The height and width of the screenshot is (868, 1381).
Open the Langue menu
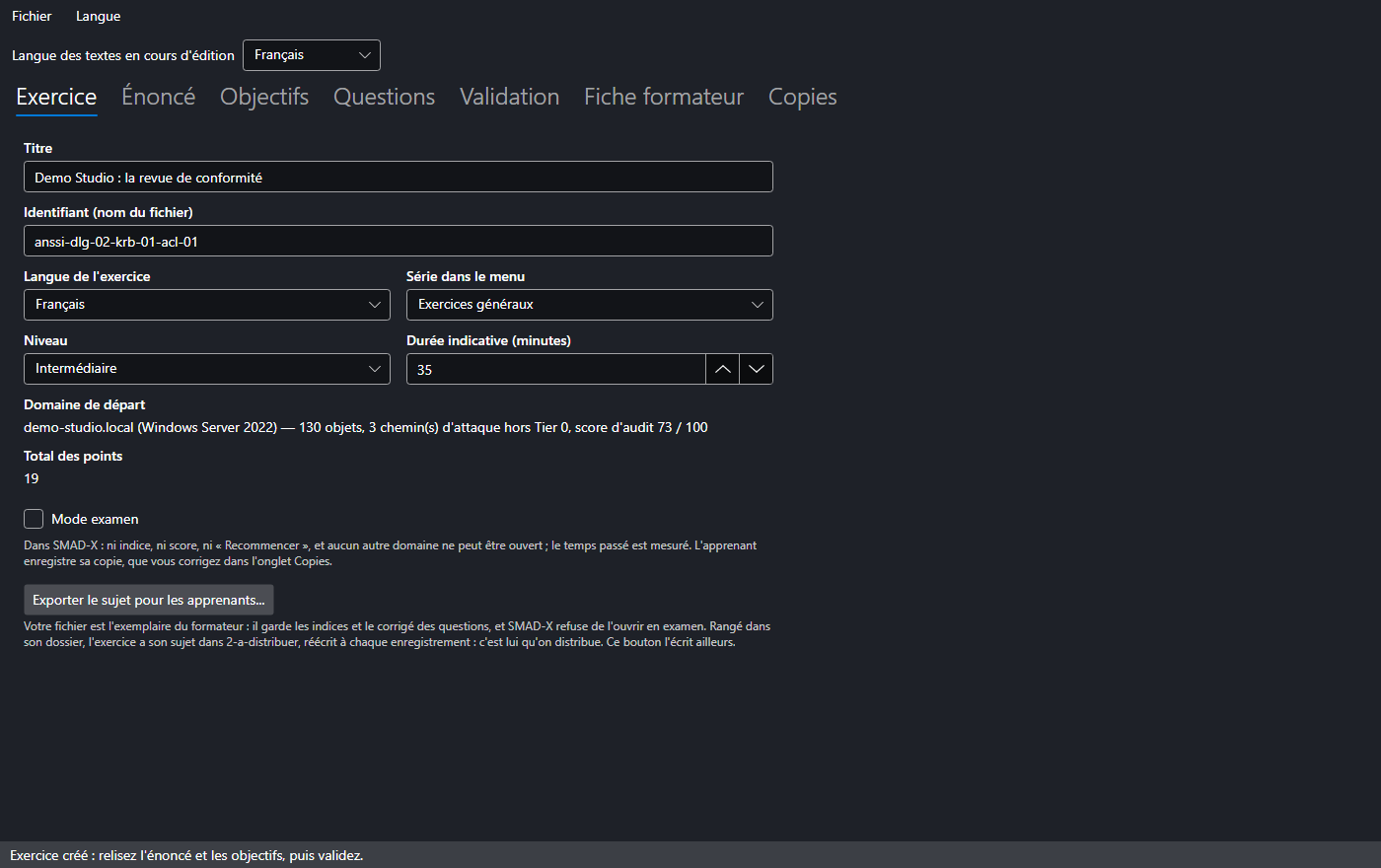coord(98,16)
